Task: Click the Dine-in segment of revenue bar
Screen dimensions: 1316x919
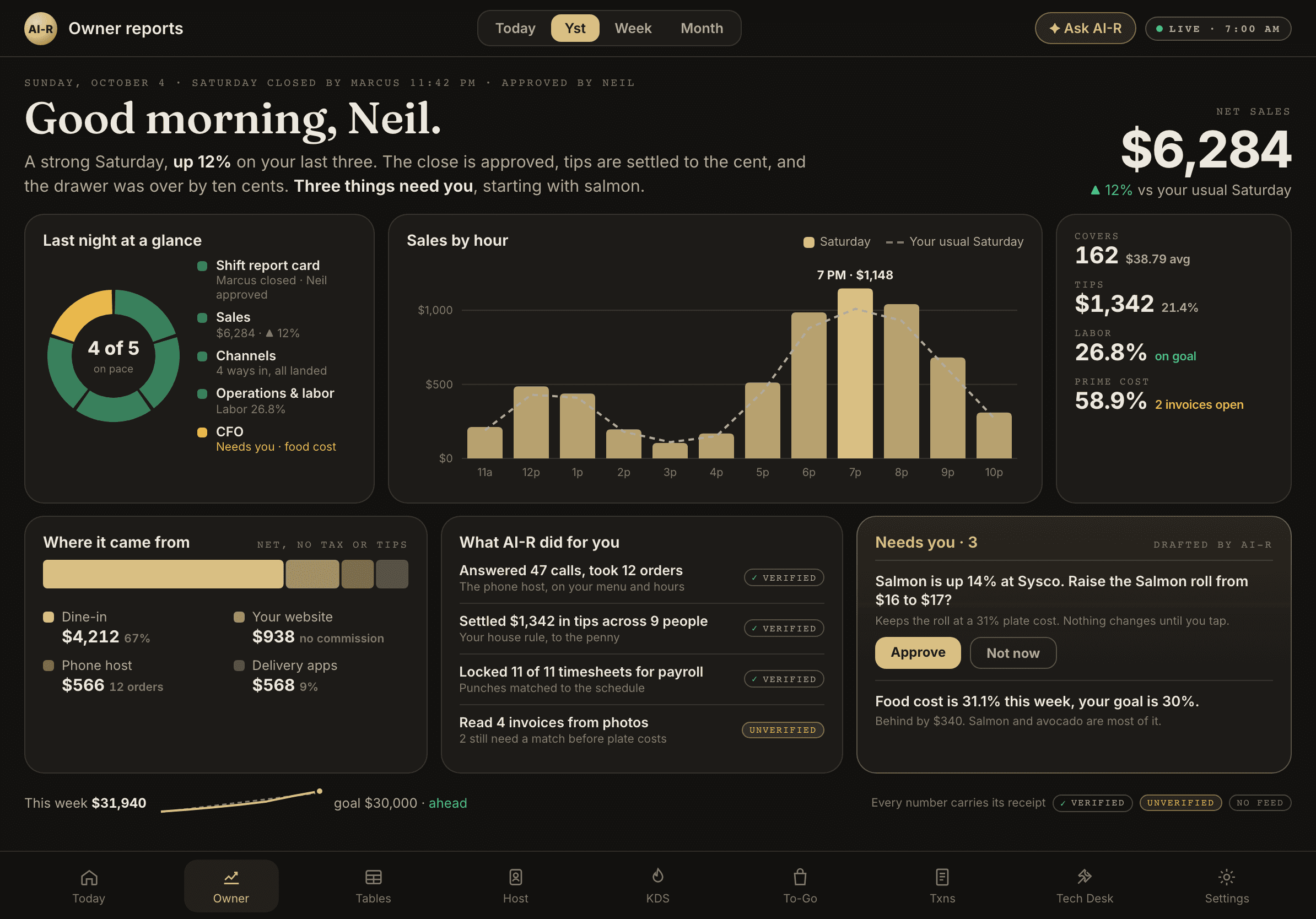Action: (x=163, y=574)
